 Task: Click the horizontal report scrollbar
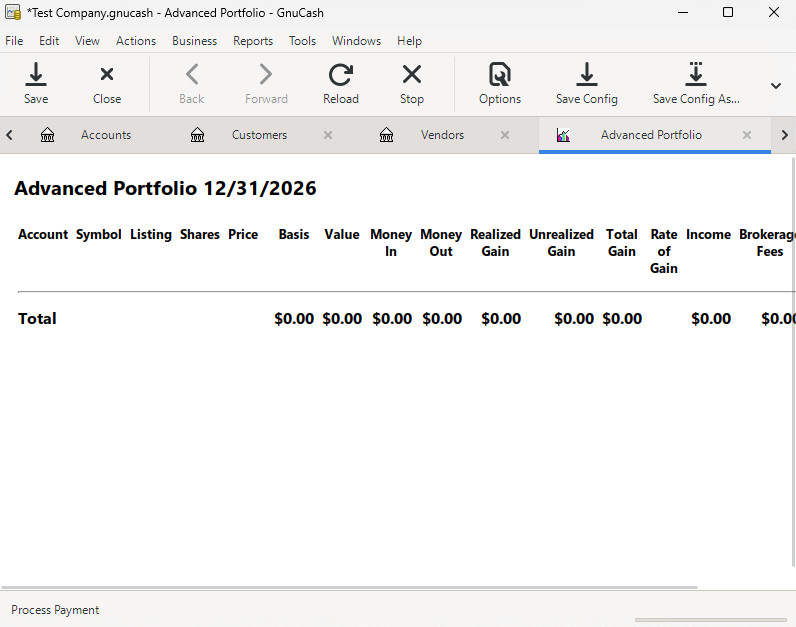point(349,587)
